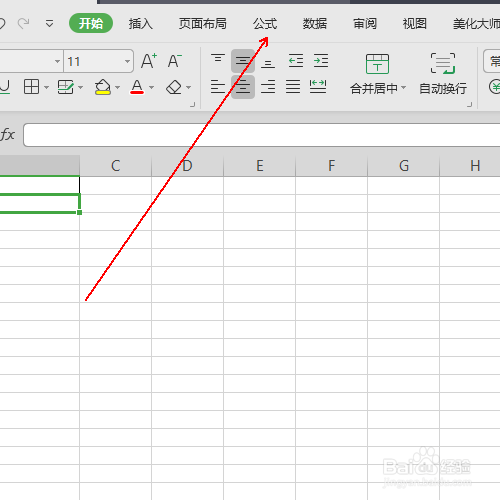The image size is (500, 500).
Task: Increase indent icon
Action: [321, 61]
